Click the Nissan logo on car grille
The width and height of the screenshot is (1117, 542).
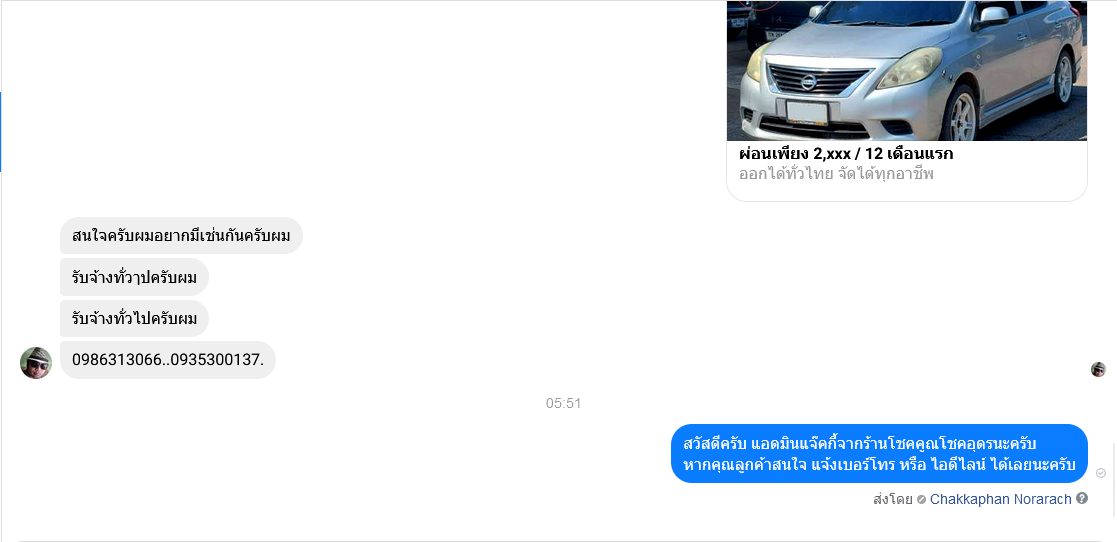808,83
